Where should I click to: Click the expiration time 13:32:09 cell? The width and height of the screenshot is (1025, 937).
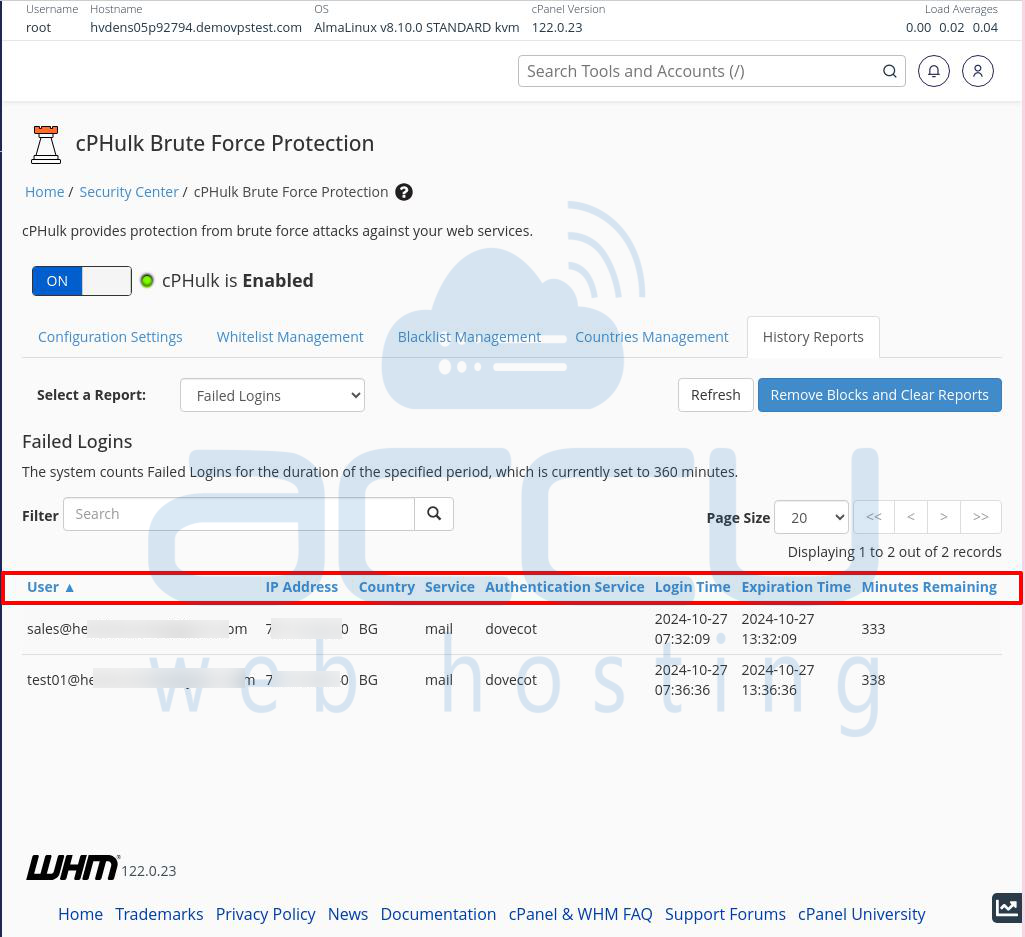(778, 629)
